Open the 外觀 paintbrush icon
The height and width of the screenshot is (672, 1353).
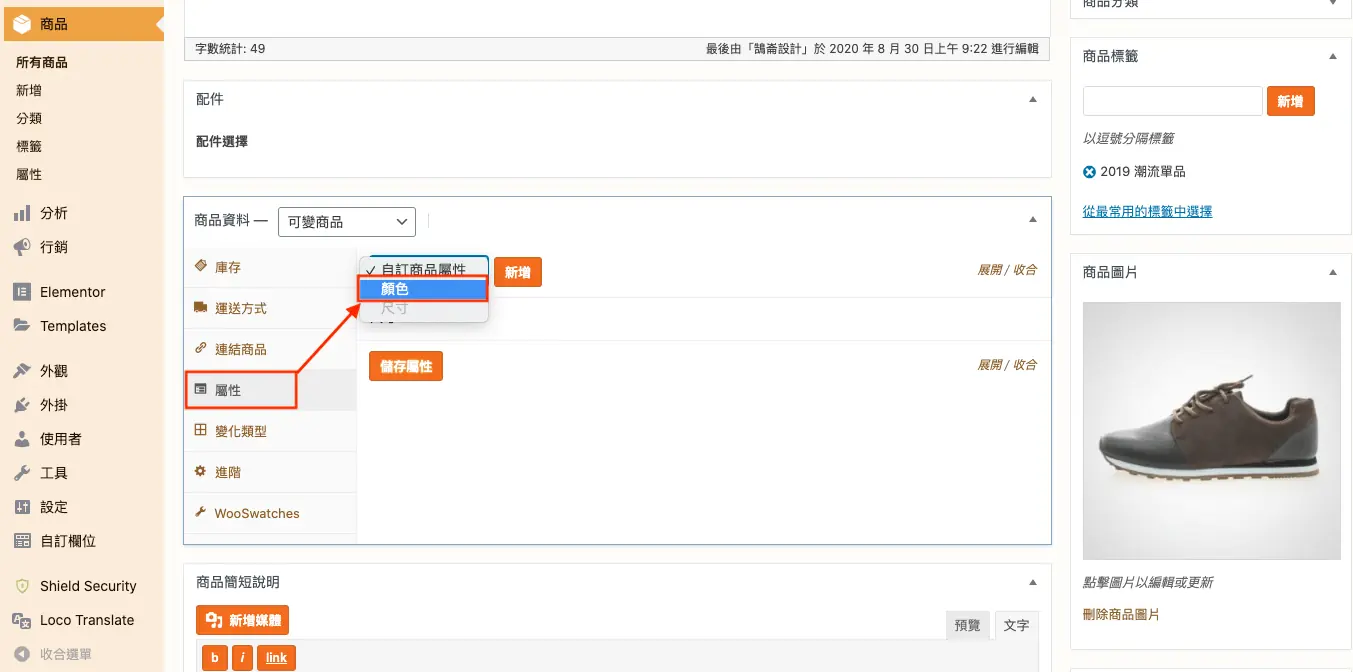click(x=22, y=371)
